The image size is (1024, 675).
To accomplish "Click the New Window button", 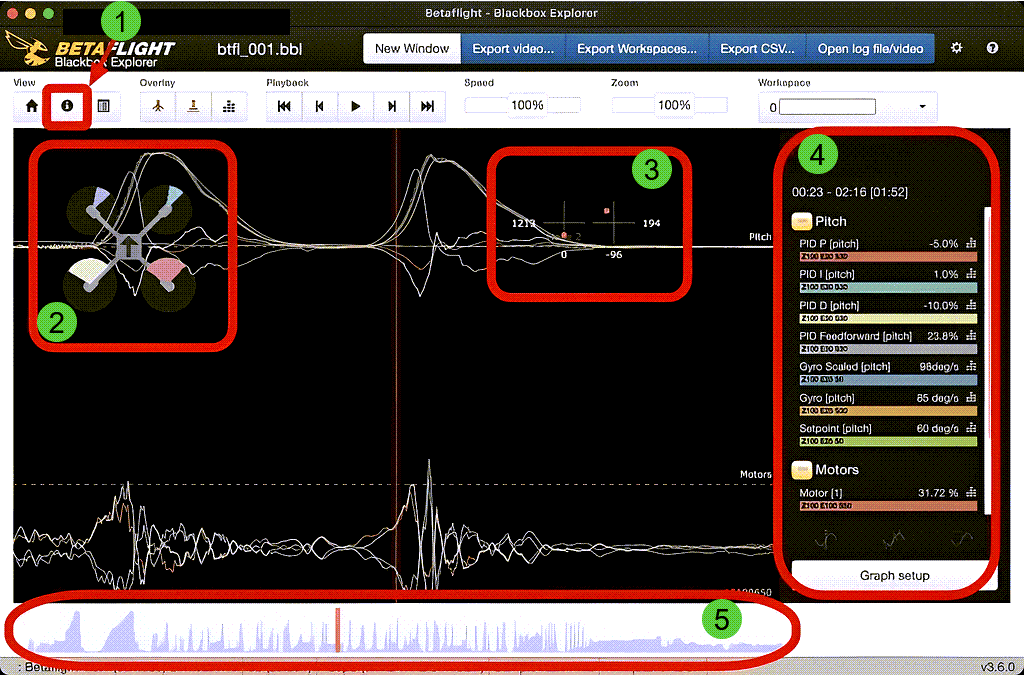I will tap(412, 48).
